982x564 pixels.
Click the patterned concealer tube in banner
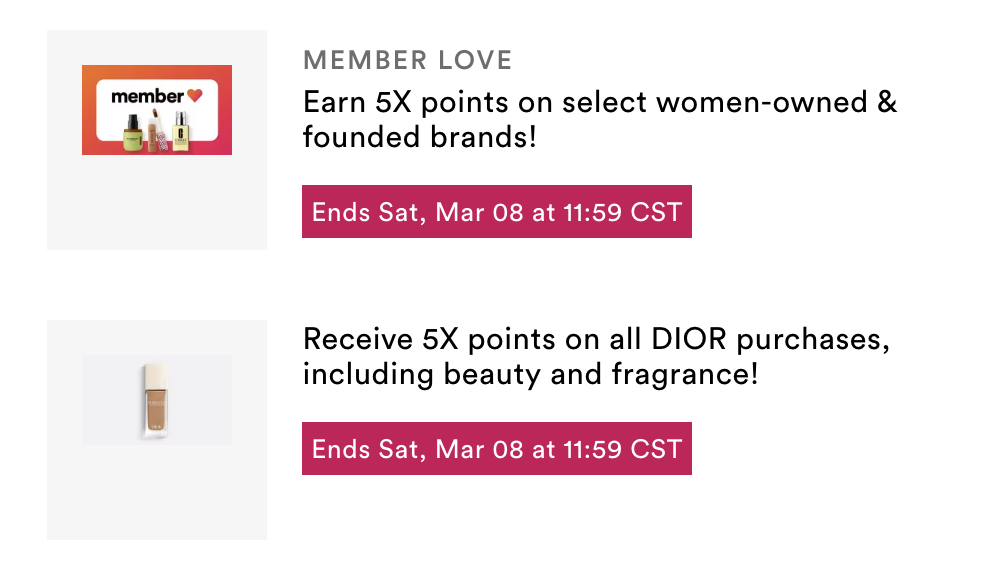(157, 131)
